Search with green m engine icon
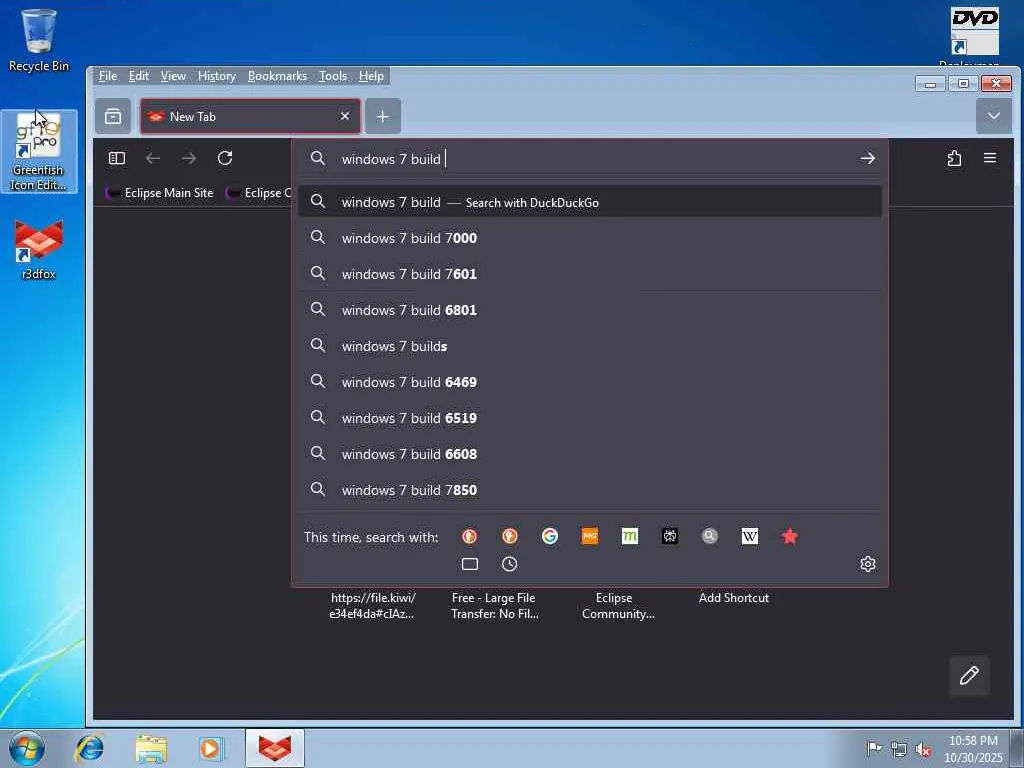Screen dimensions: 1024x768 pos(630,536)
